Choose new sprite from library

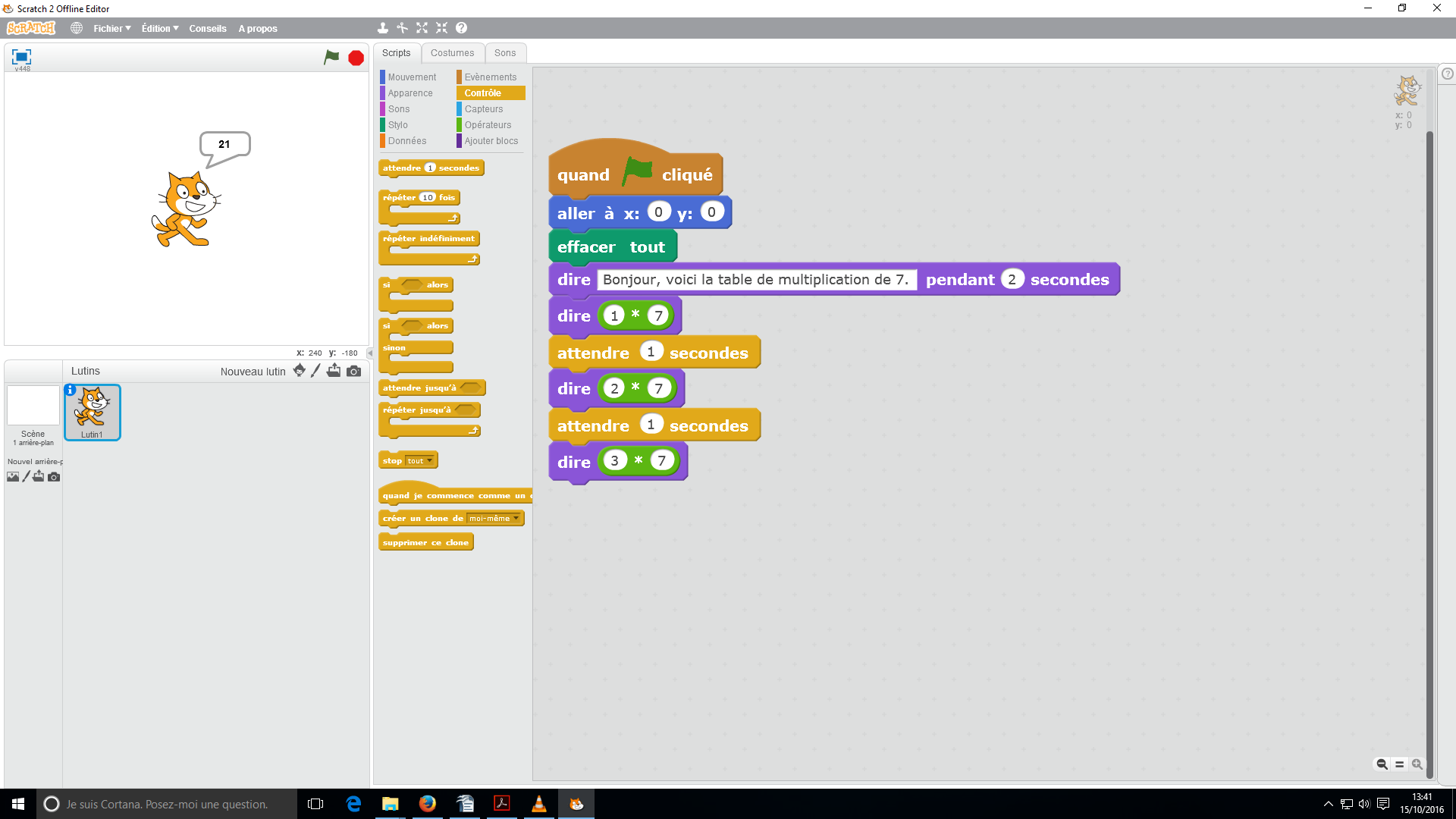(x=300, y=371)
